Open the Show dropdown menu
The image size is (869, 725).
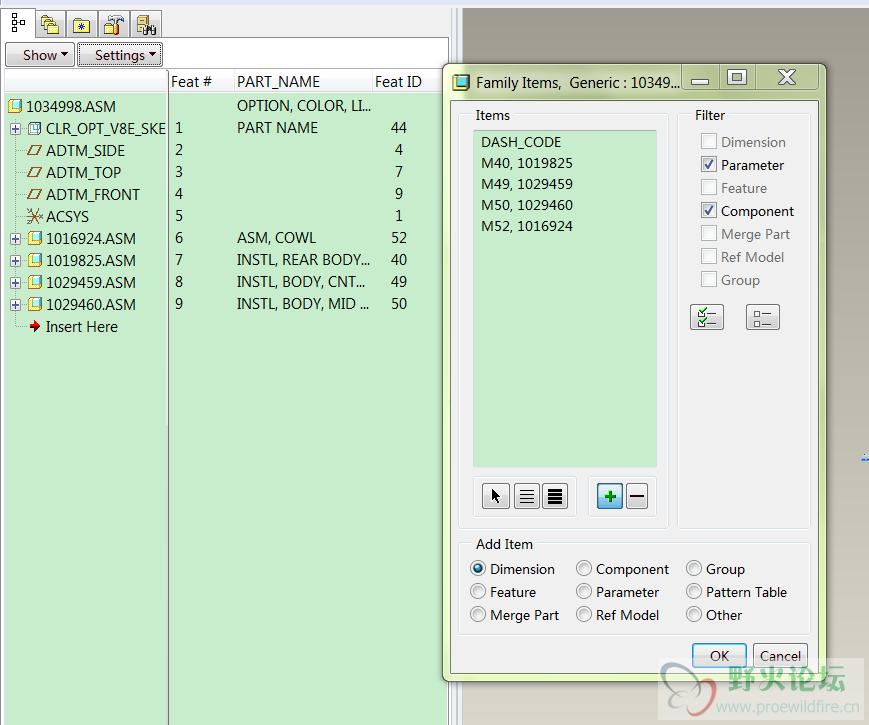pyautogui.click(x=40, y=55)
